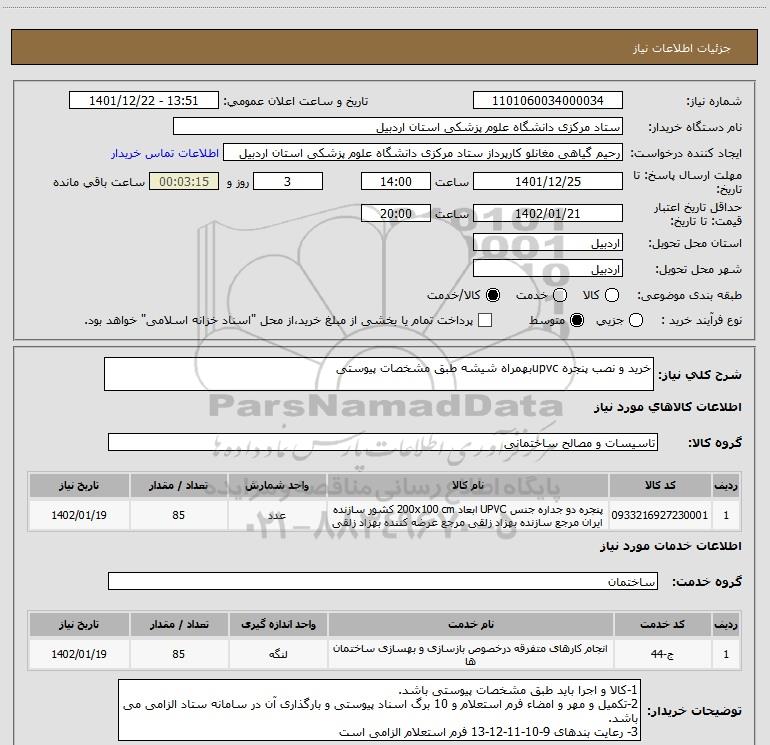Click services table header نام خدمت
The width and height of the screenshot is (770, 745).
coord(470,624)
